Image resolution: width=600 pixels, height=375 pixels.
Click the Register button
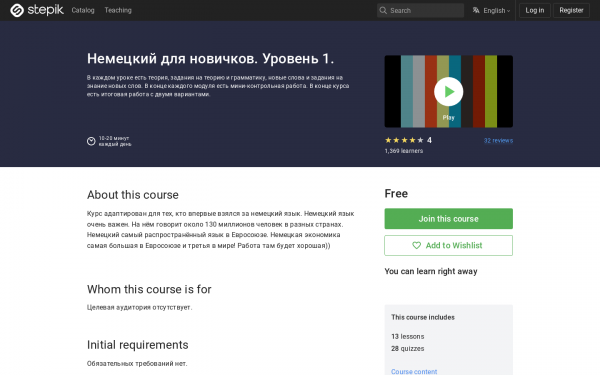pyautogui.click(x=571, y=10)
